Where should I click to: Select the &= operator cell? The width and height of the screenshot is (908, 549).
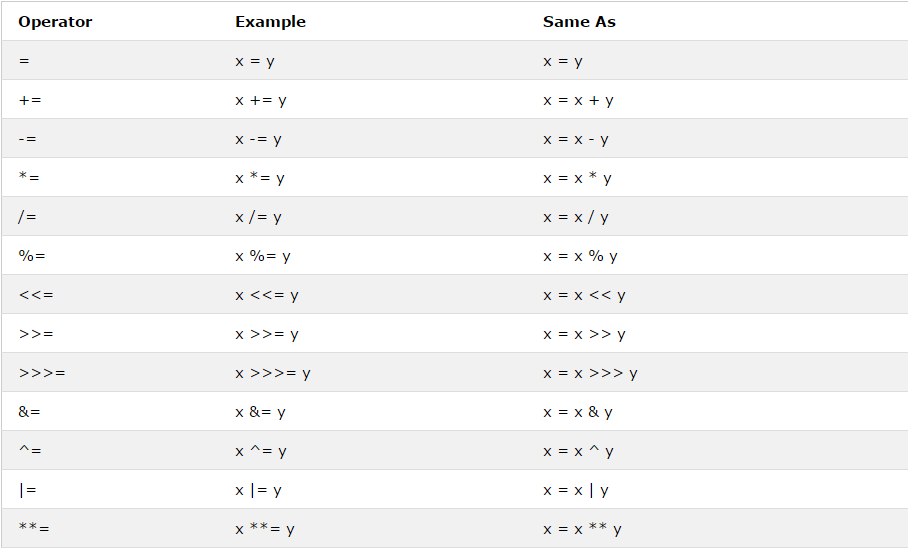30,412
